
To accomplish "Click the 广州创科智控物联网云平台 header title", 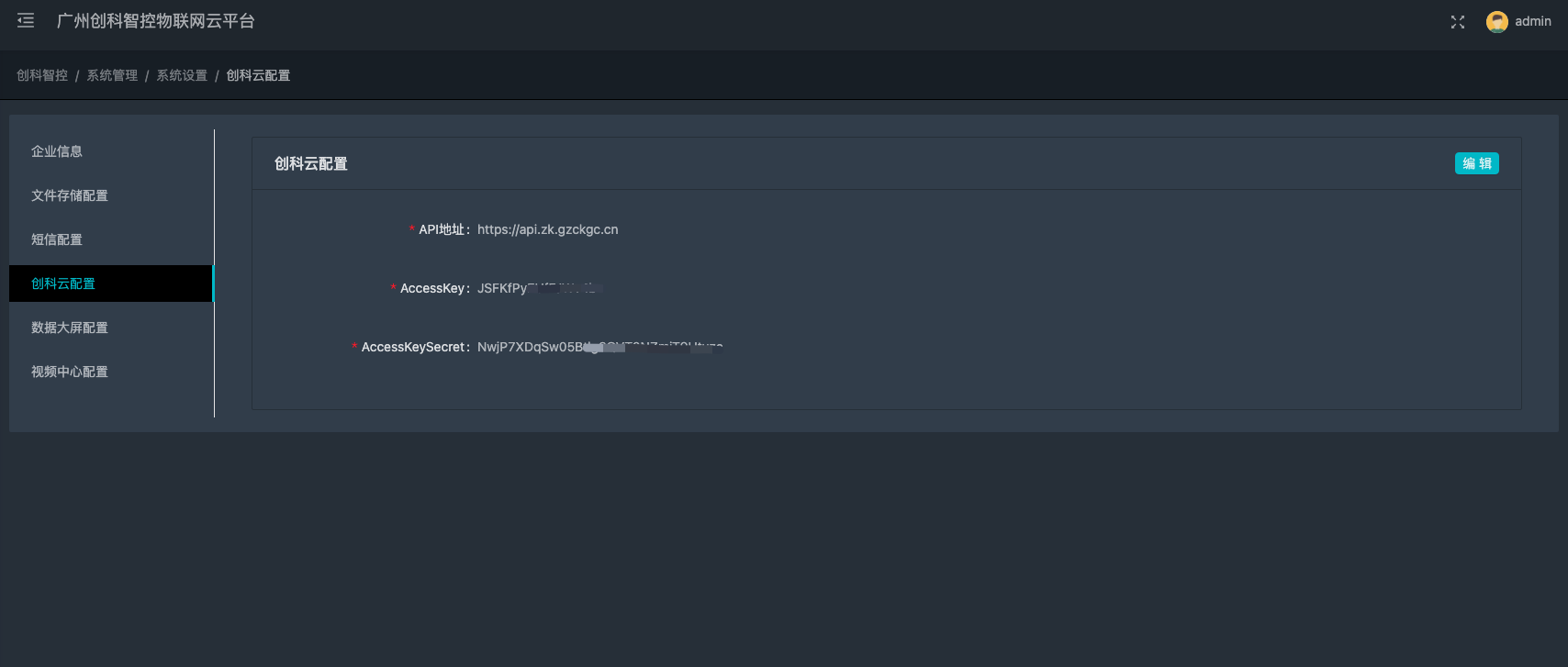I will pyautogui.click(x=155, y=21).
